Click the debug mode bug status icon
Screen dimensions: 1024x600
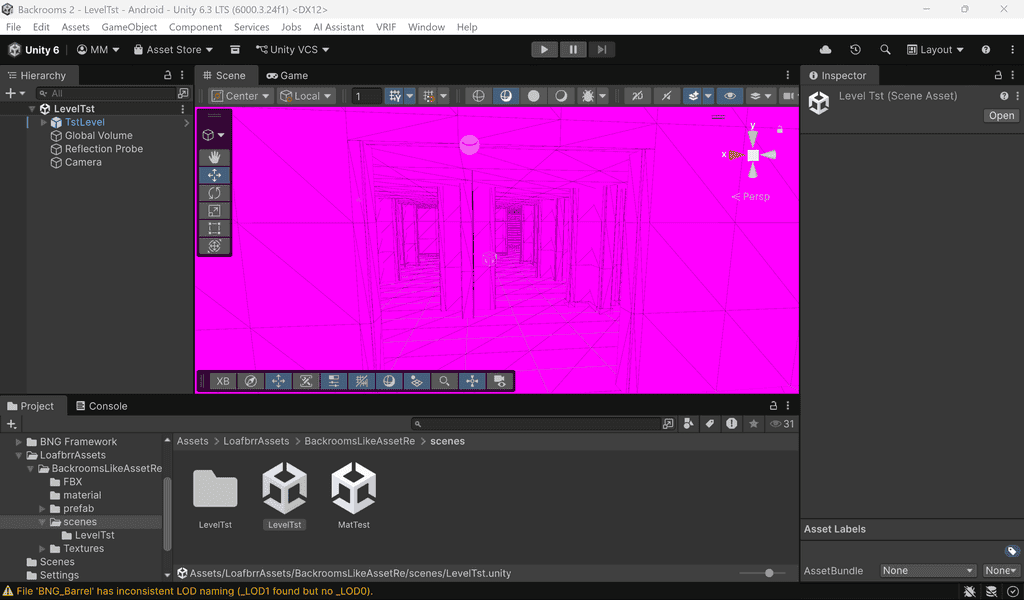[969, 592]
